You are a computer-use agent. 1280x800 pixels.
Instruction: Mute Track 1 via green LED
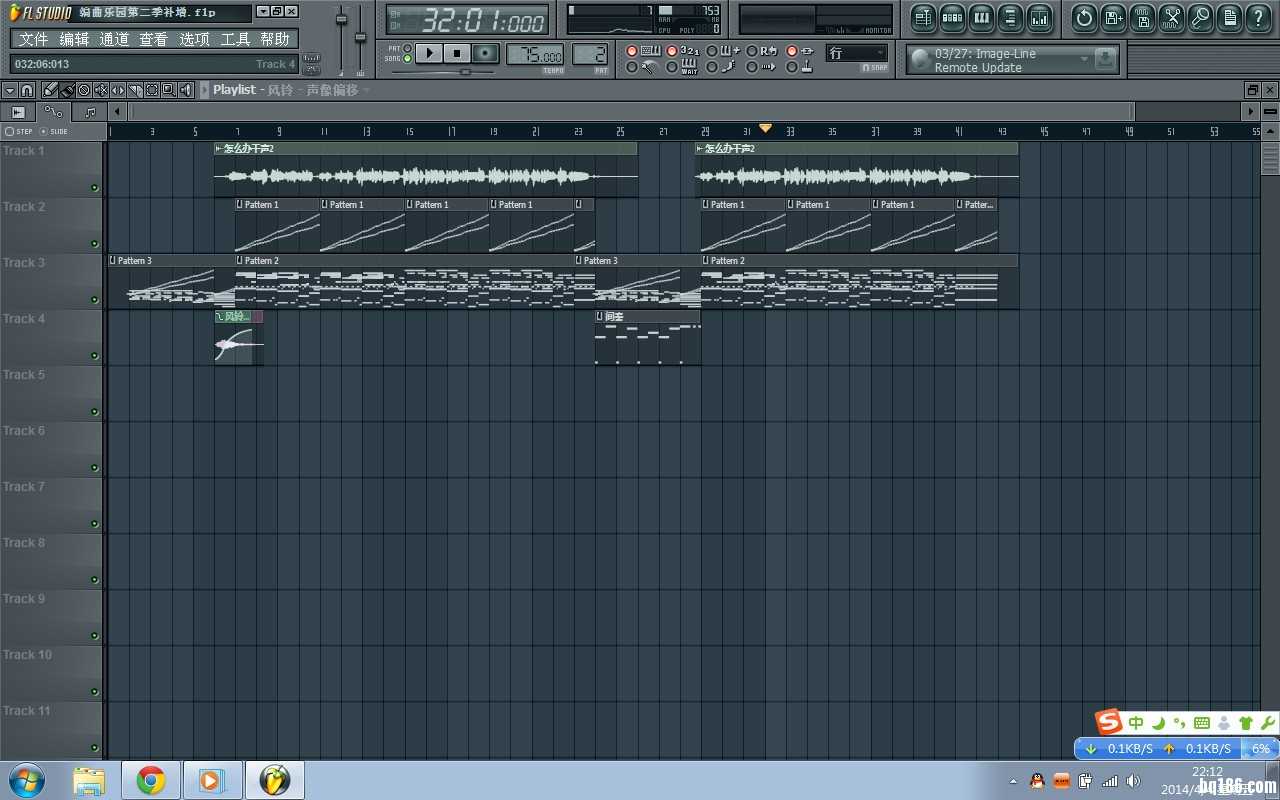point(95,188)
